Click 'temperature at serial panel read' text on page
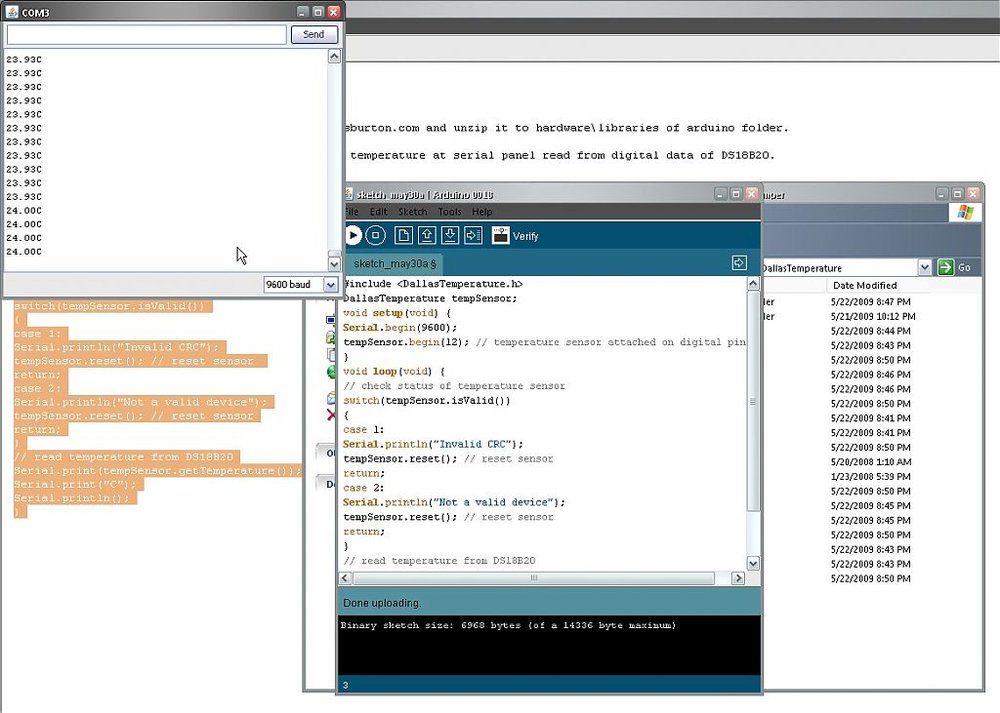Screen dimensions: 1000x713 (x=463, y=155)
